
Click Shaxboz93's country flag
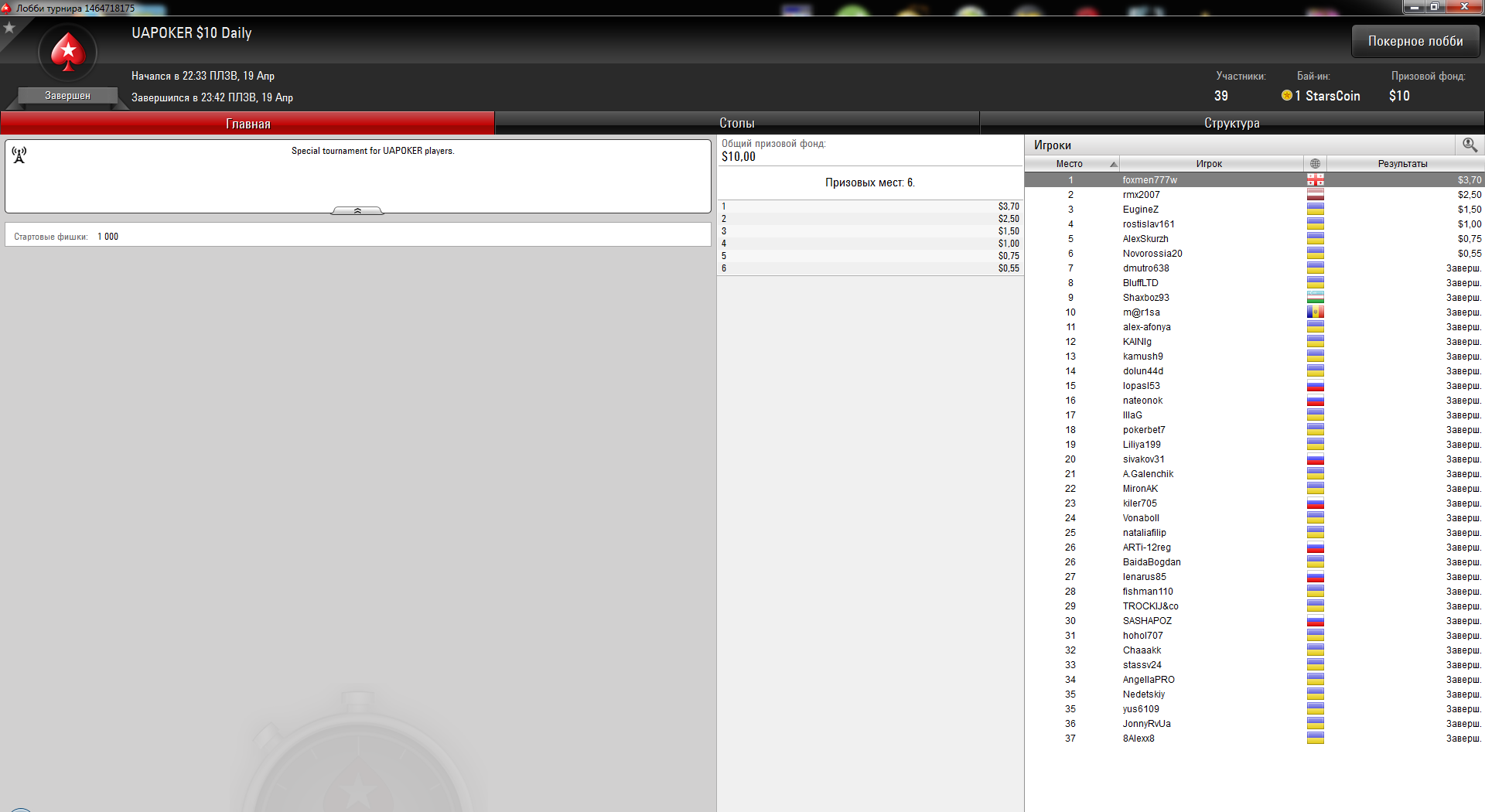point(1315,297)
